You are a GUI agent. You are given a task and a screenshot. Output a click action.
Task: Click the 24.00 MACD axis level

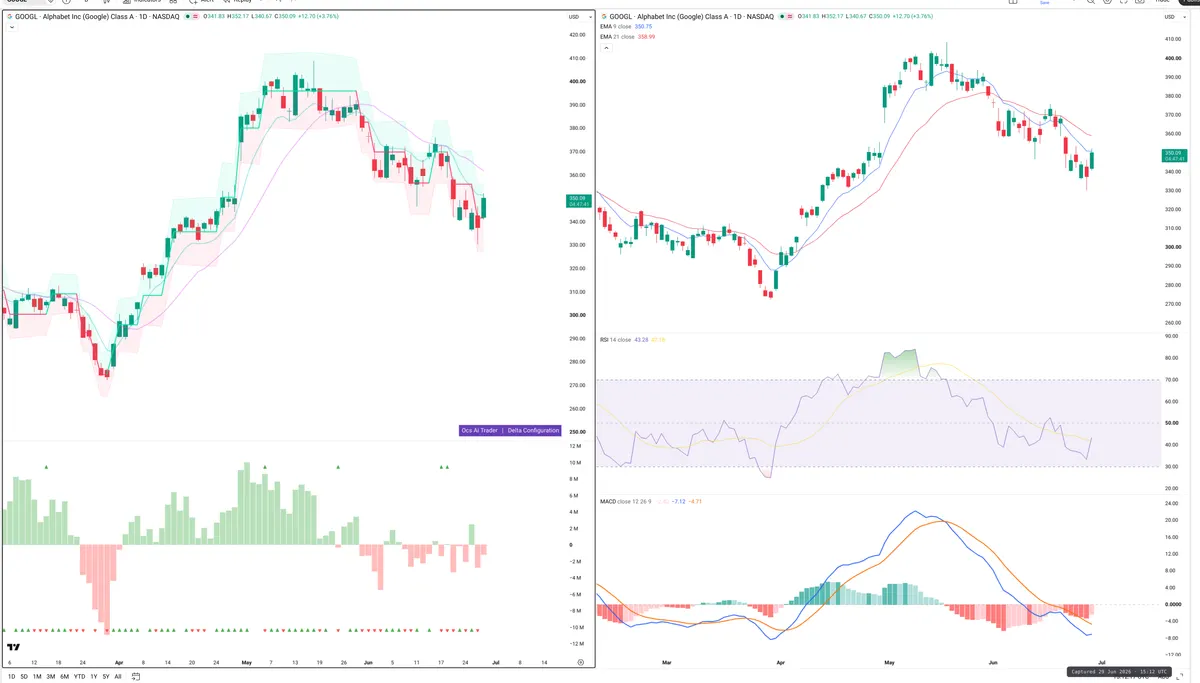tap(1169, 503)
